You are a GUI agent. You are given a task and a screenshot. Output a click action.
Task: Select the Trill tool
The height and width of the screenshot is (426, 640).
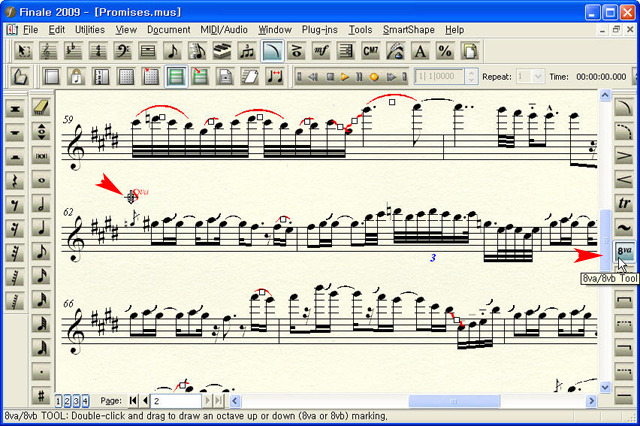[x=624, y=204]
